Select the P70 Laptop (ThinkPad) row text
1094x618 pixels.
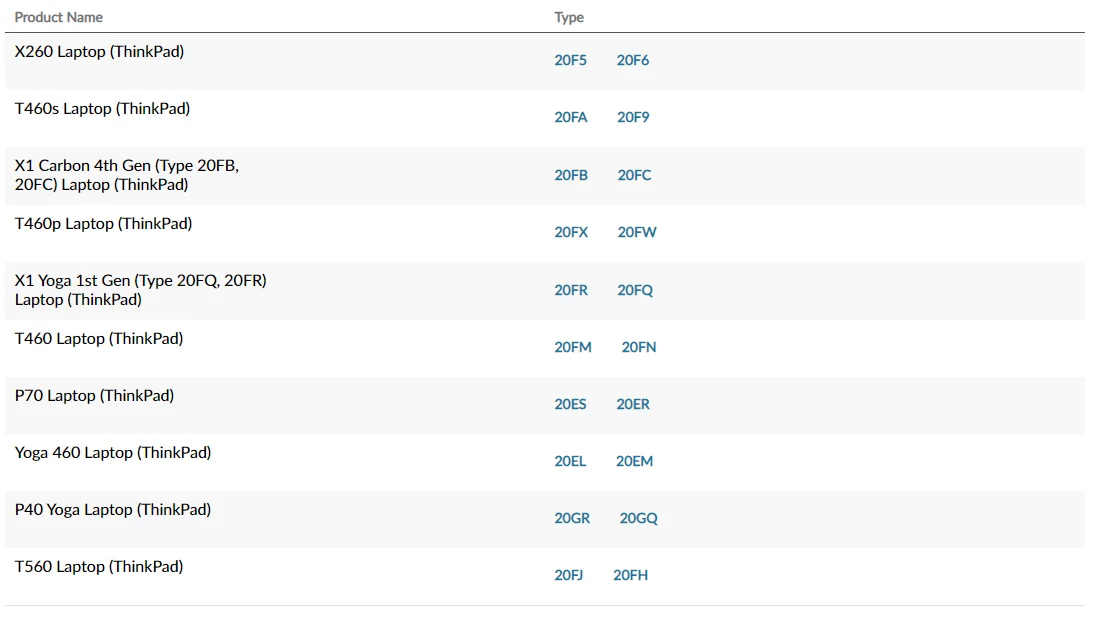[x=94, y=396]
